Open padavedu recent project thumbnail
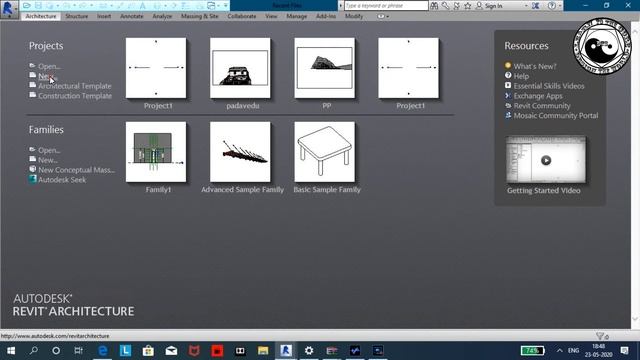Viewport: 640px width, 360px height. [240, 68]
